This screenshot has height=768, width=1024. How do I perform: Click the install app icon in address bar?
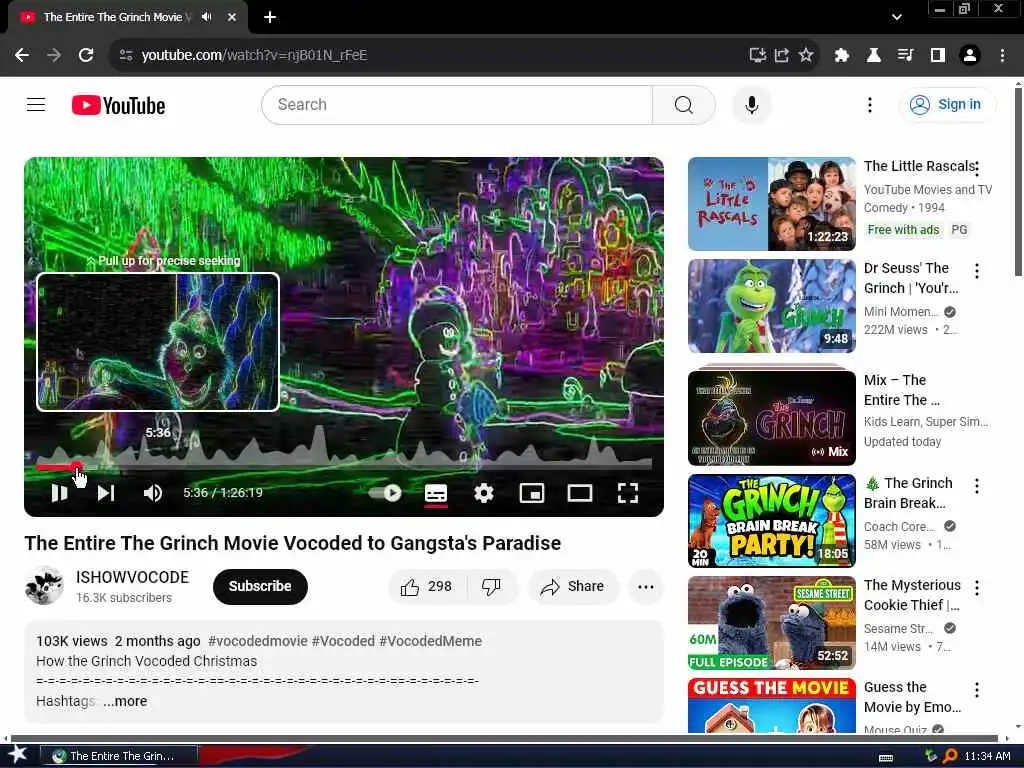757,55
